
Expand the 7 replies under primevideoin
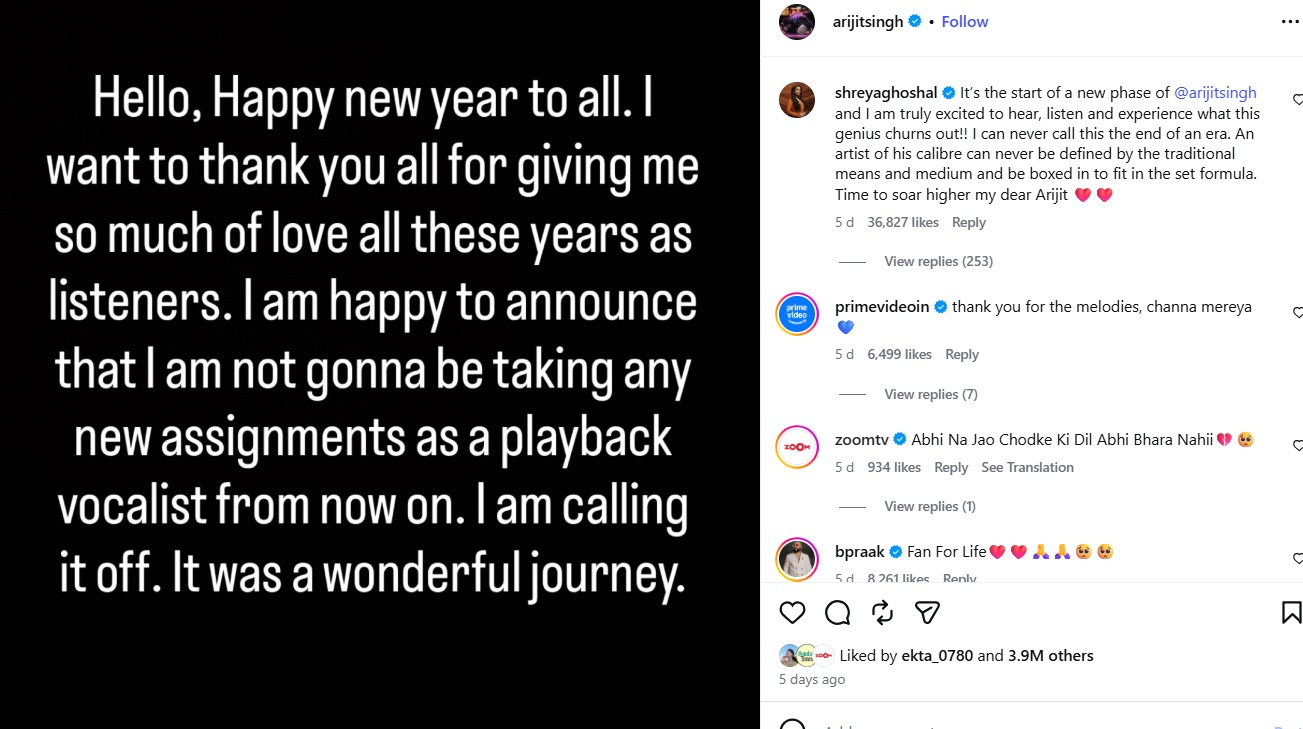coord(930,394)
